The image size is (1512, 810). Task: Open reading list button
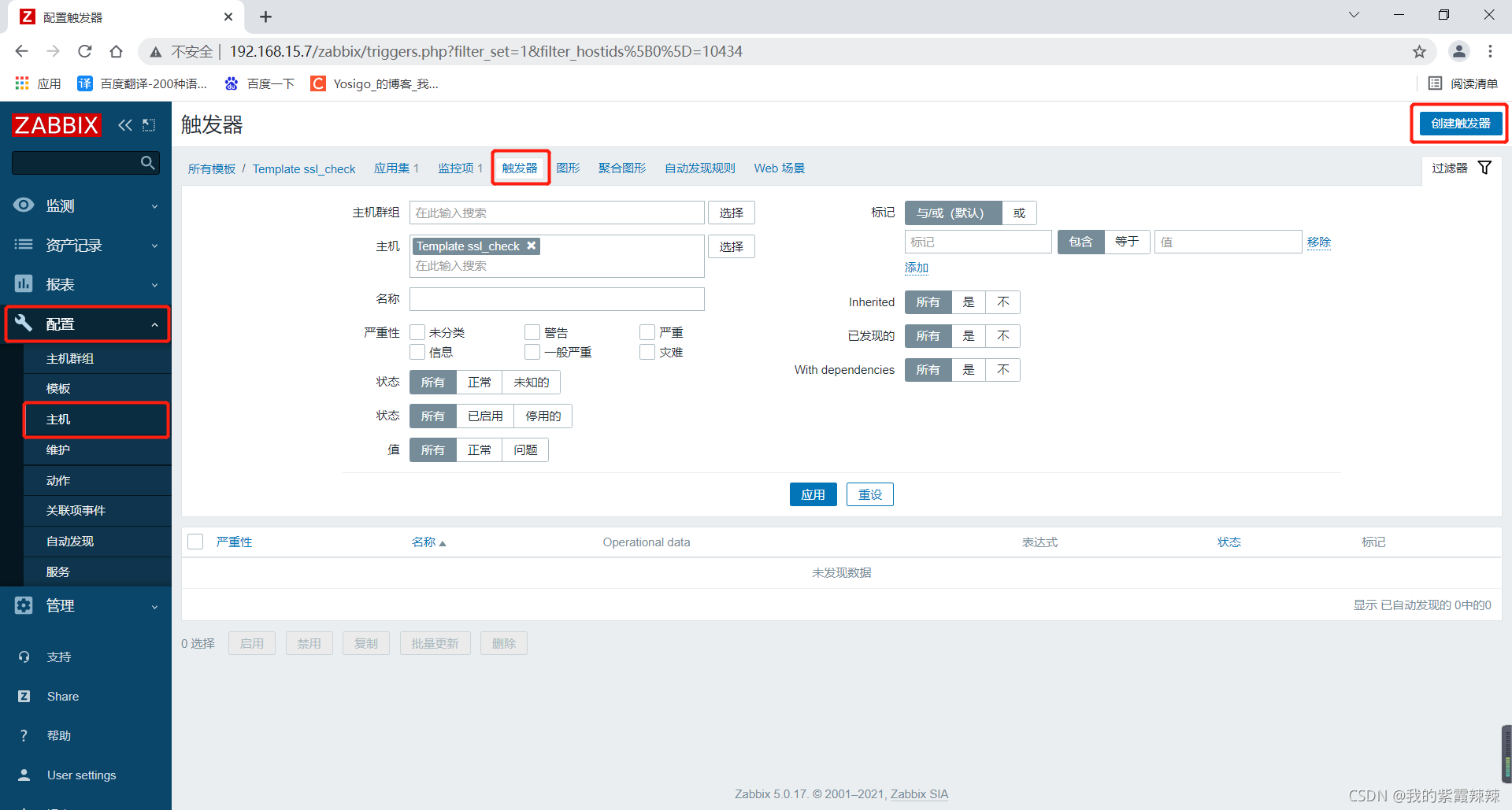coord(1463,83)
